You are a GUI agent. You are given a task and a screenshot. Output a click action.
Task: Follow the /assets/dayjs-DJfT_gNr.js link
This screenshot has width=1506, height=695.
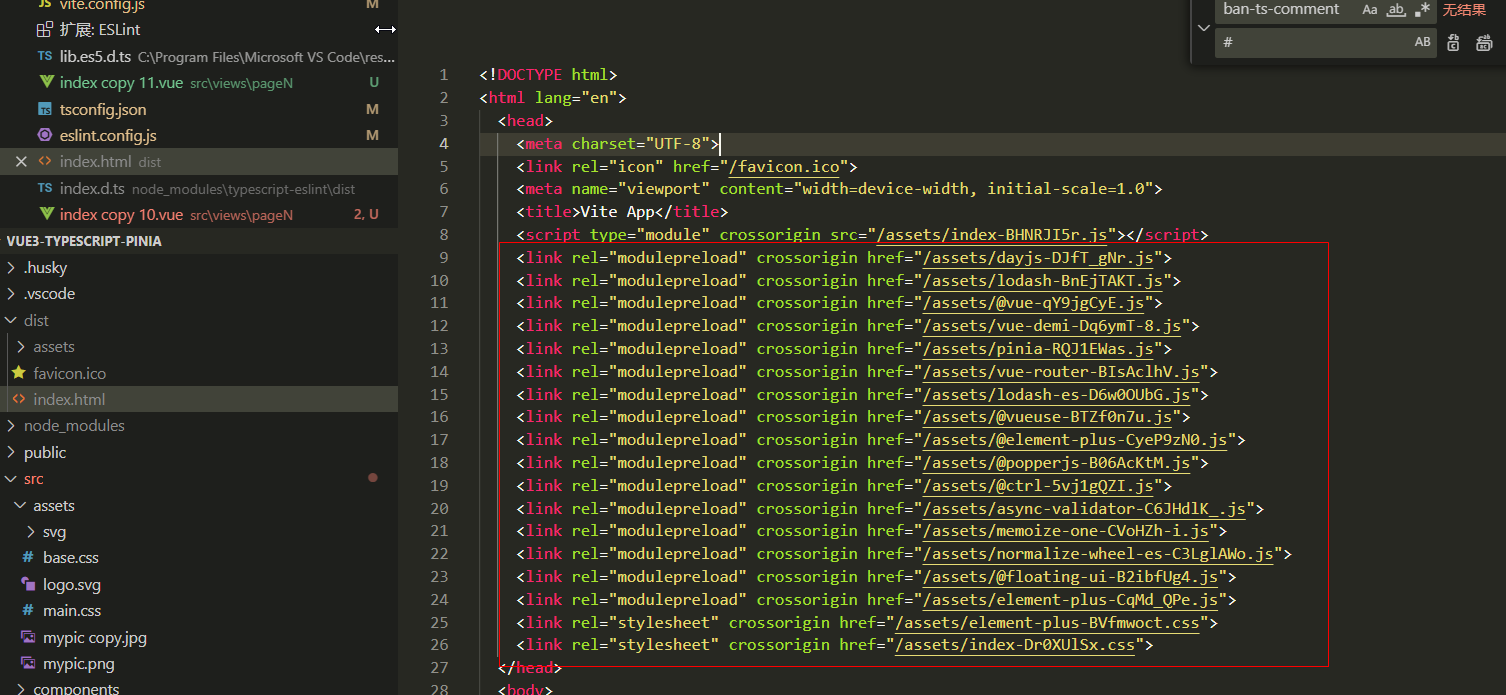[x=1038, y=258]
